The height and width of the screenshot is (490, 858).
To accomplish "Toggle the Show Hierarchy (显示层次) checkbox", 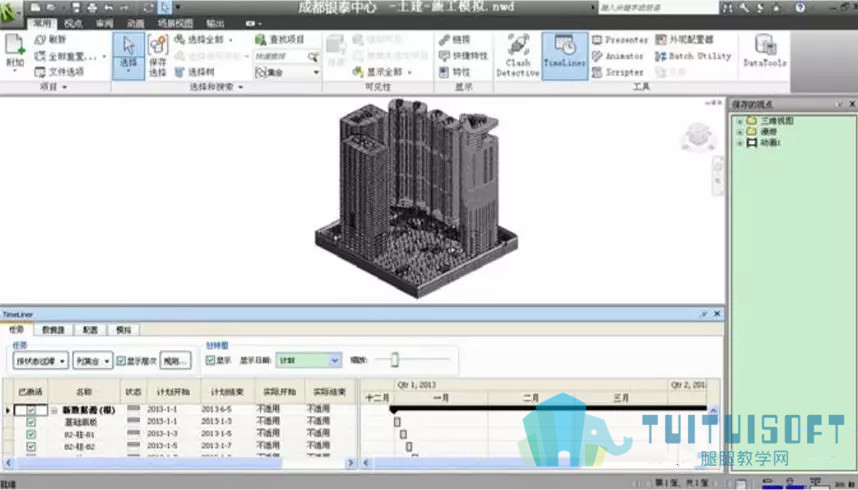I will click(121, 361).
